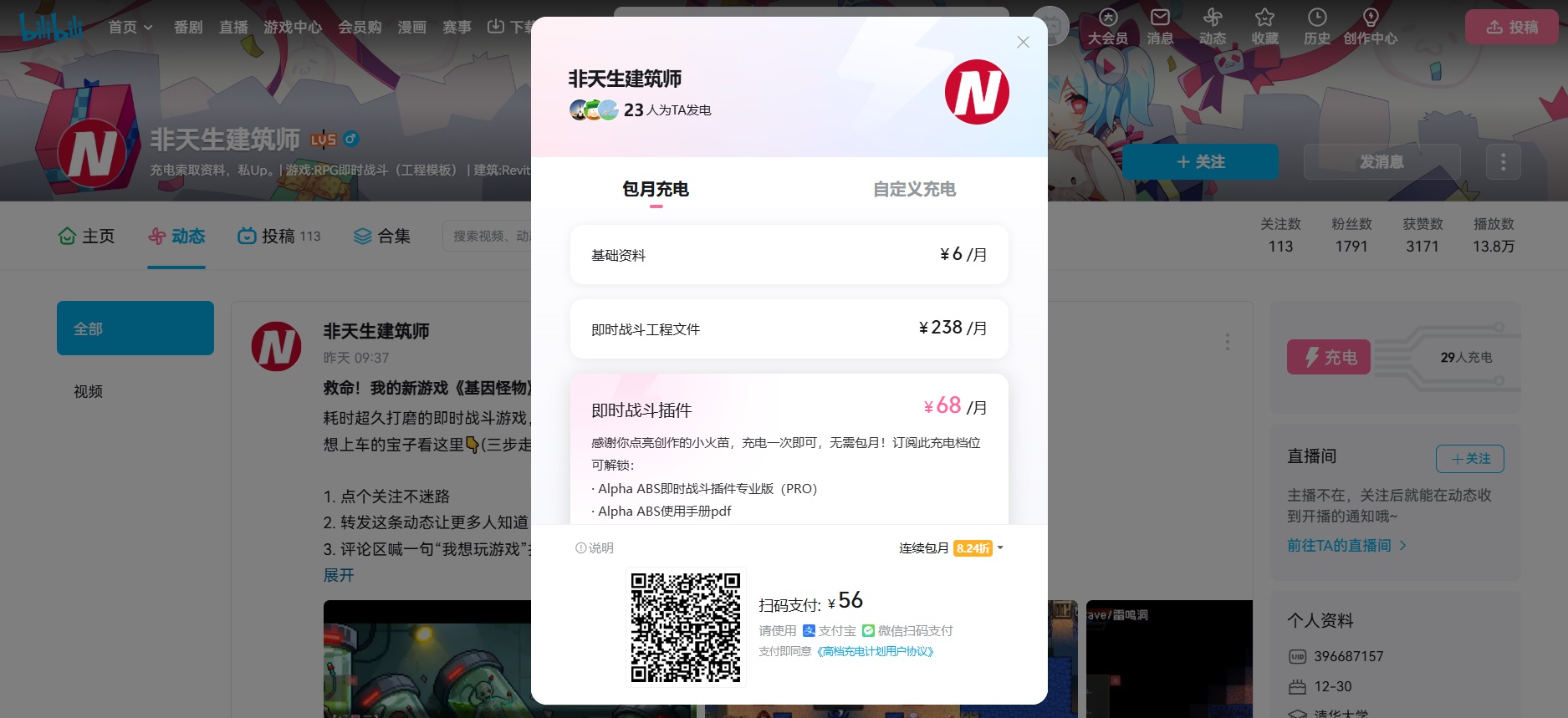Screen dimensions: 1568x718
Task: Open the post's three-dot options menu
Action: coord(1227,342)
